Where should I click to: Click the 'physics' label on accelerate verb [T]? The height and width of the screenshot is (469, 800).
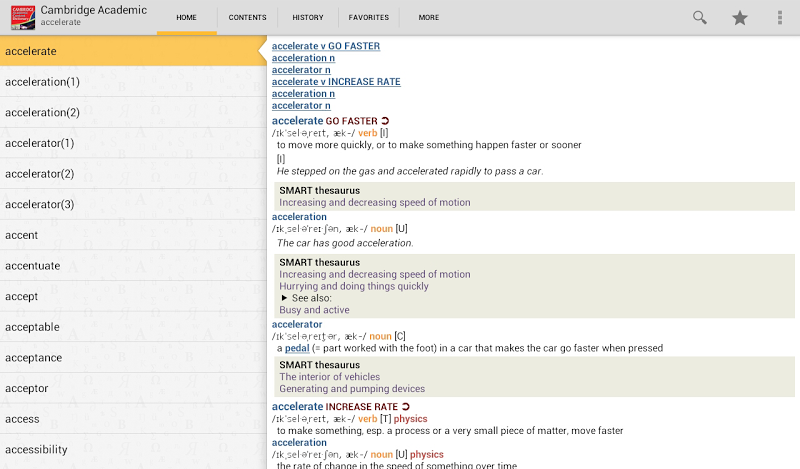tap(410, 418)
